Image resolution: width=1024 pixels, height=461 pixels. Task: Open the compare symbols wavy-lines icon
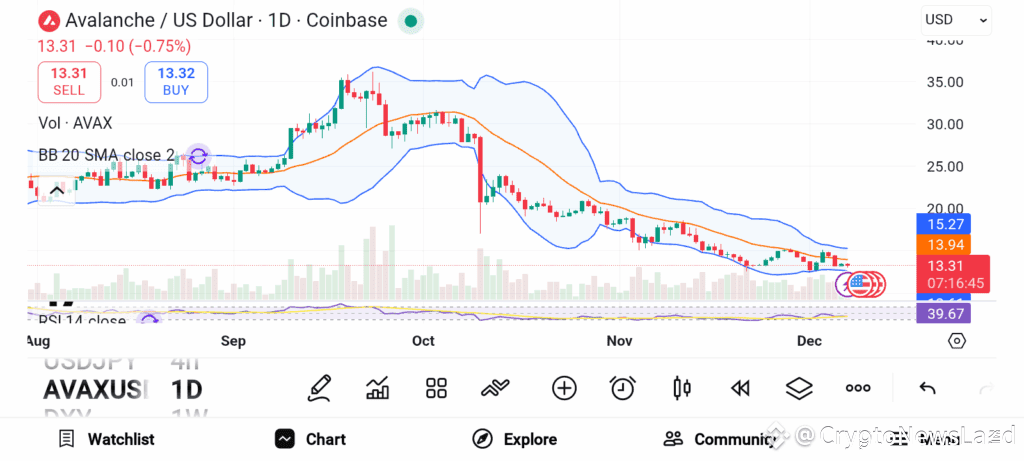click(x=495, y=389)
